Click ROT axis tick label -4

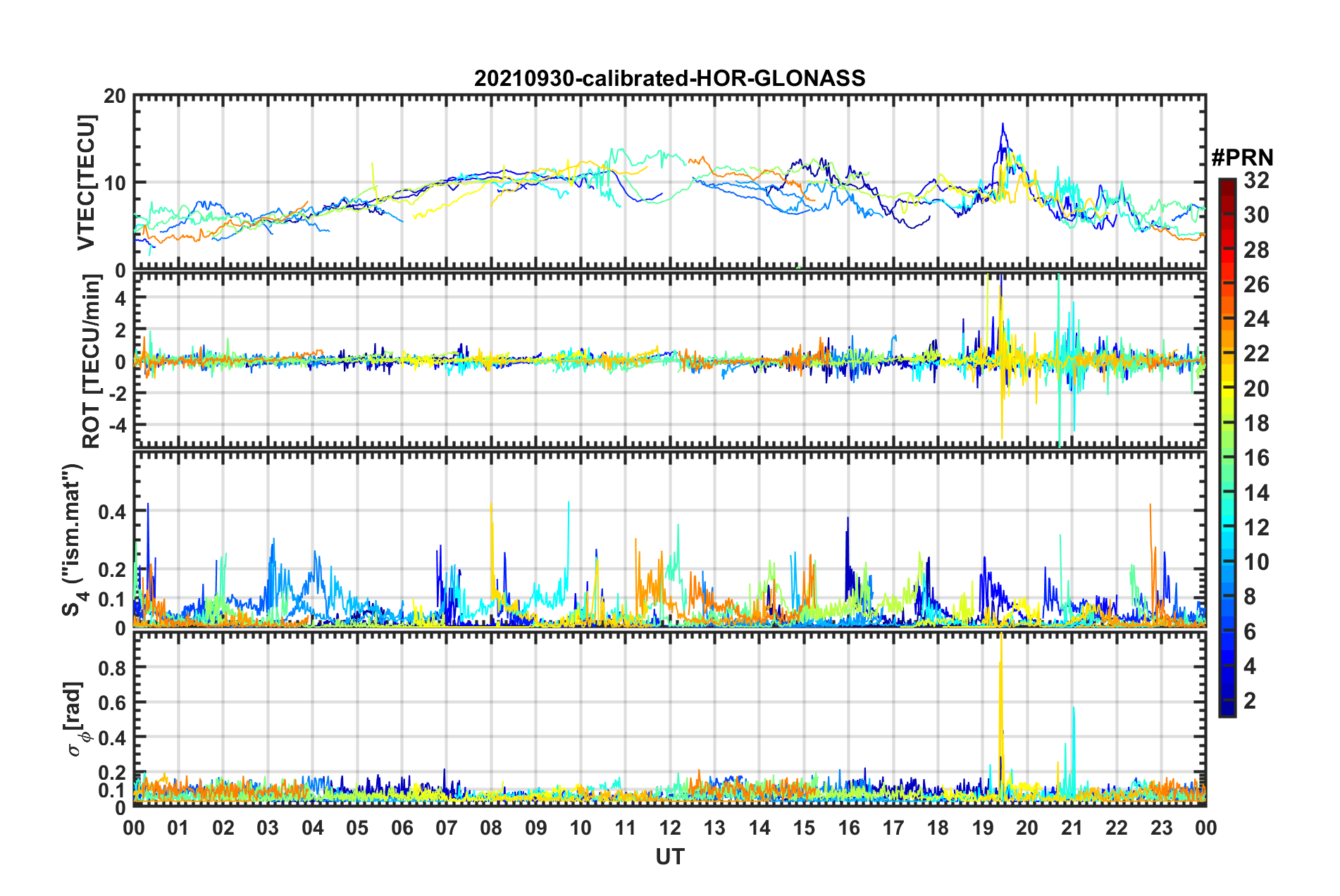116,425
